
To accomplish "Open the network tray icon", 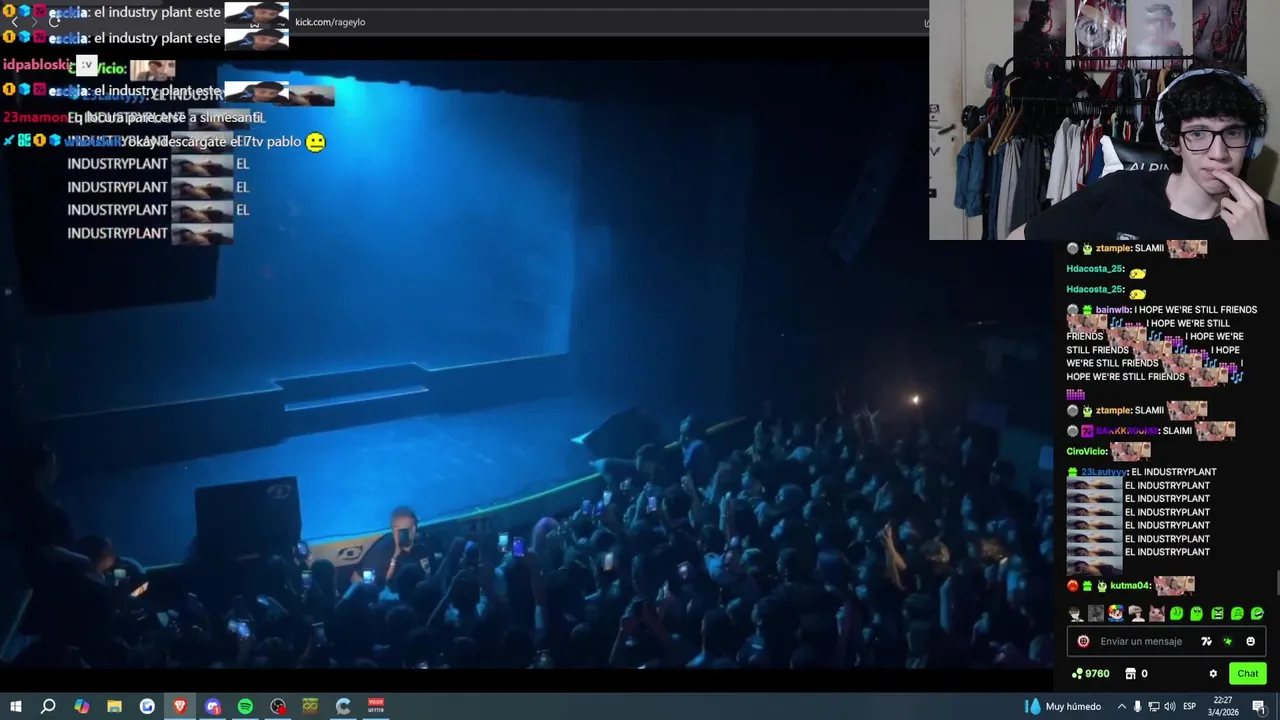I will 1154,706.
